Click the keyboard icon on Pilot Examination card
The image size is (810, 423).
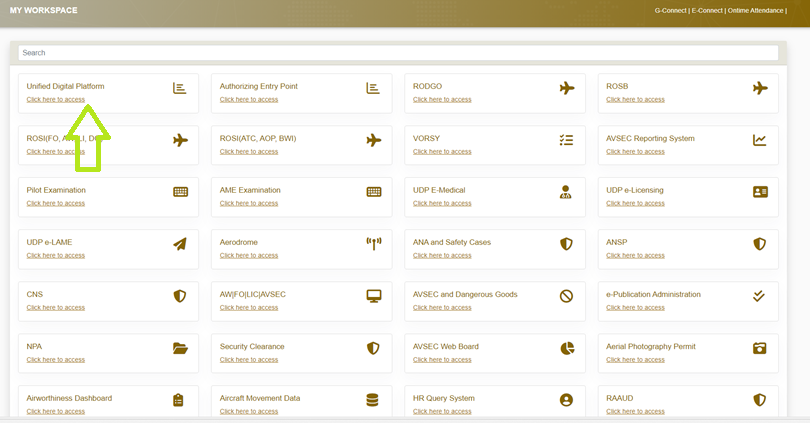180,192
